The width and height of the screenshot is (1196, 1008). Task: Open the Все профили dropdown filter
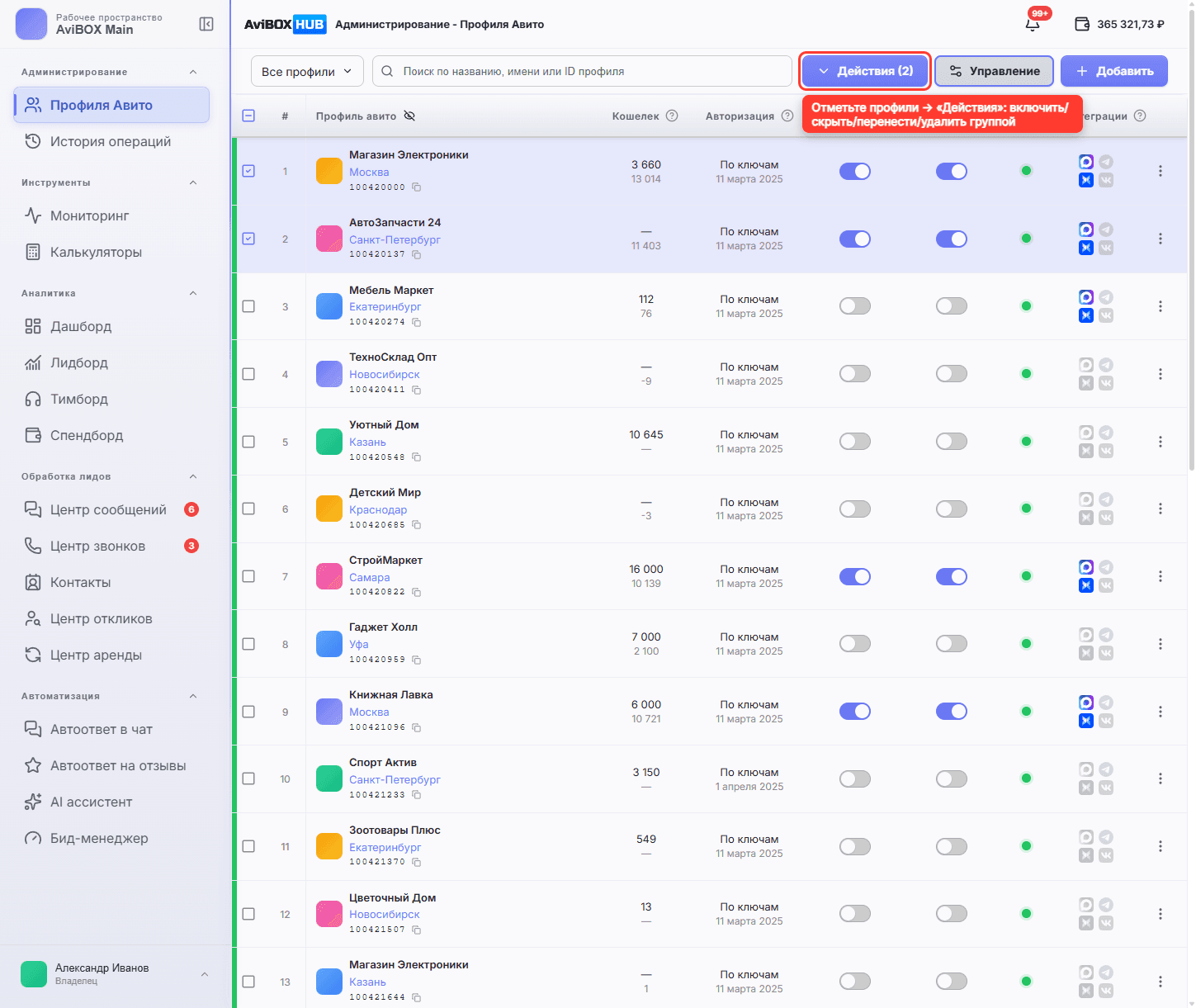(x=307, y=71)
